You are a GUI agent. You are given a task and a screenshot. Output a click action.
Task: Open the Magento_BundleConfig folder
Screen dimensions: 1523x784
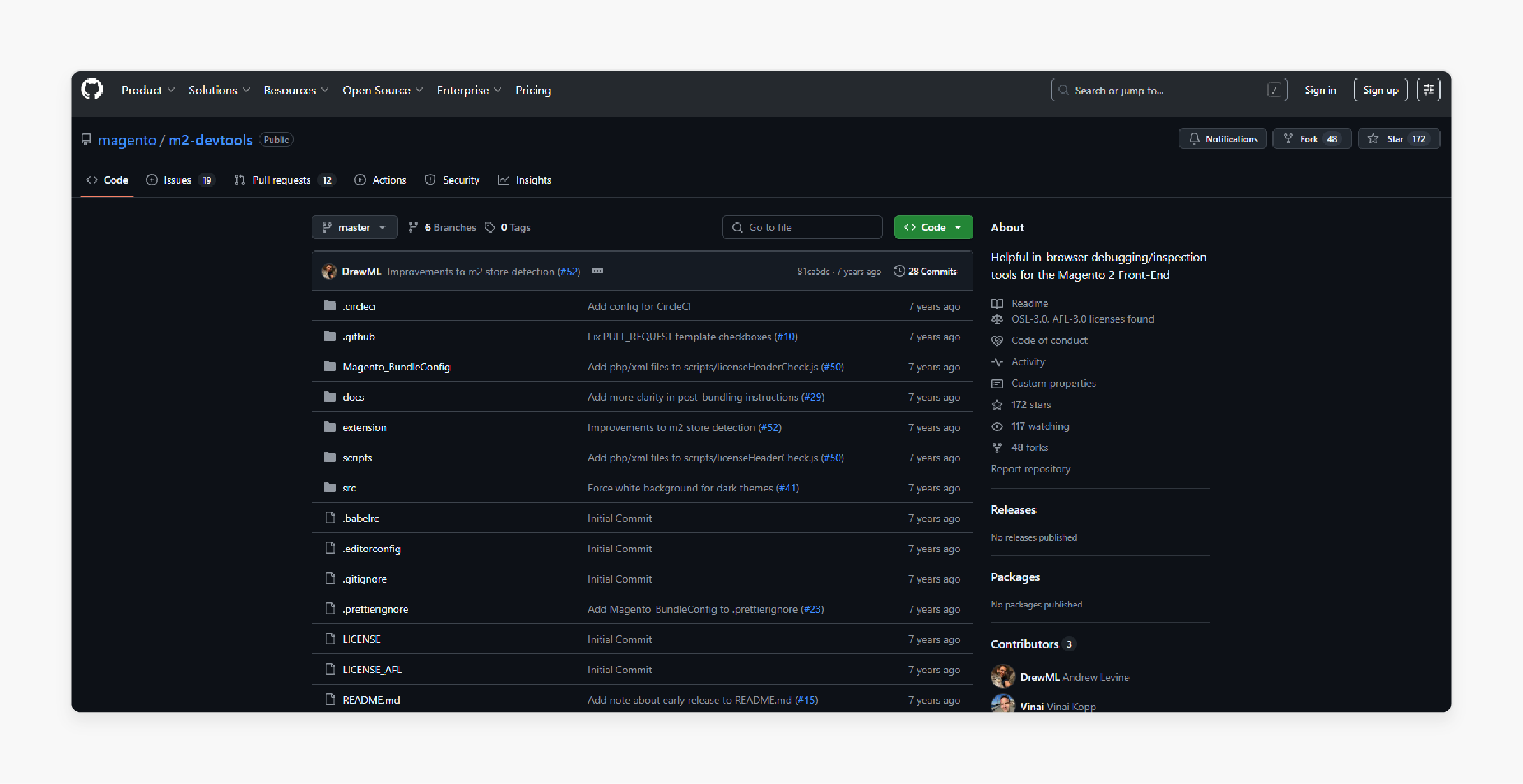point(396,367)
